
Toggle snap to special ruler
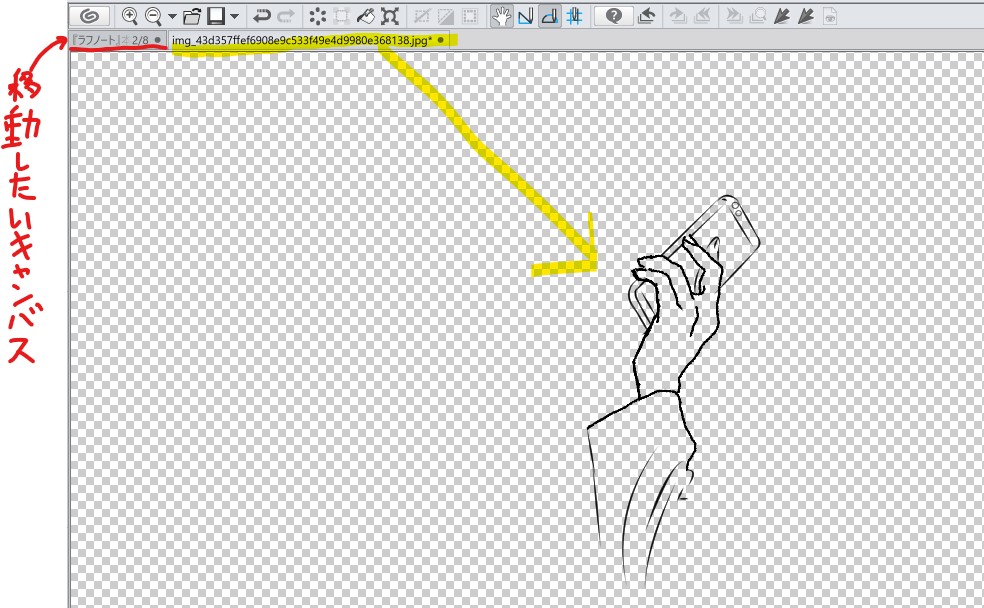point(550,16)
